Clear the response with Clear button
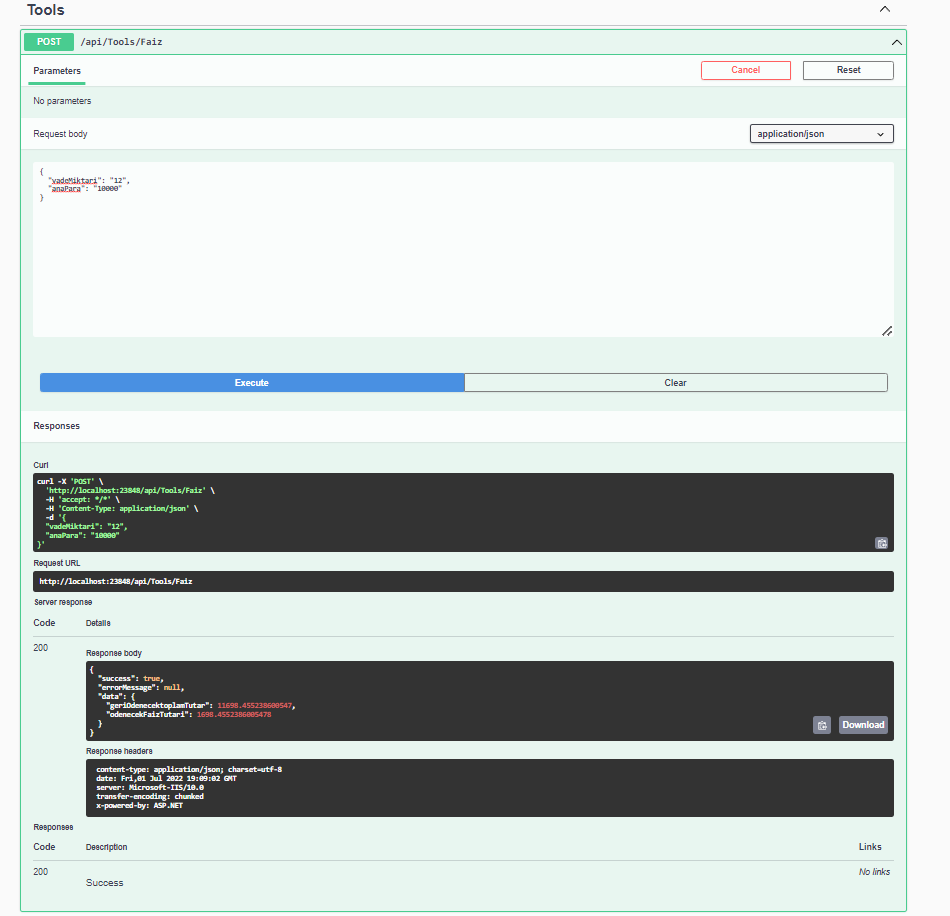The width and height of the screenshot is (950, 916). pos(676,383)
